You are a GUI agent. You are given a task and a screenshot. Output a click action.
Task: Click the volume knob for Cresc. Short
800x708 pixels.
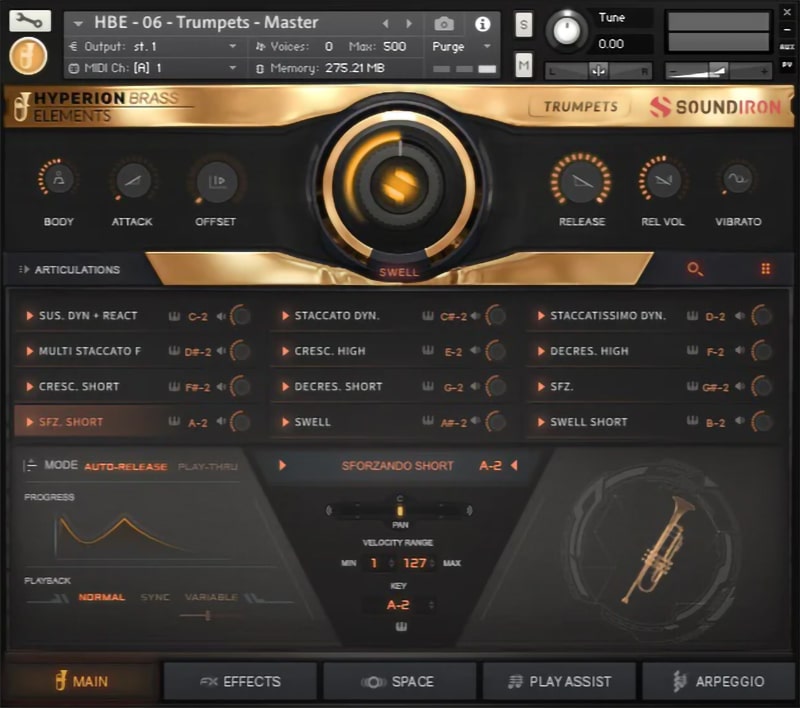pos(240,387)
